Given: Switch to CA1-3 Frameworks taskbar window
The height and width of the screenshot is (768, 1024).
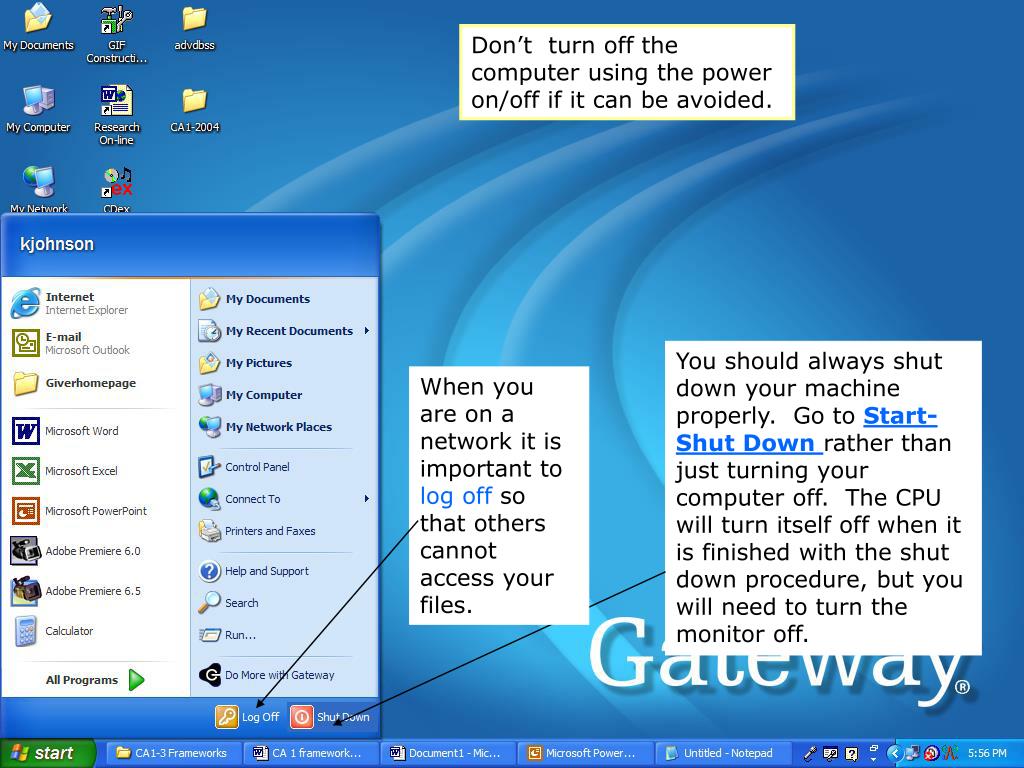Looking at the screenshot, I should (x=172, y=753).
